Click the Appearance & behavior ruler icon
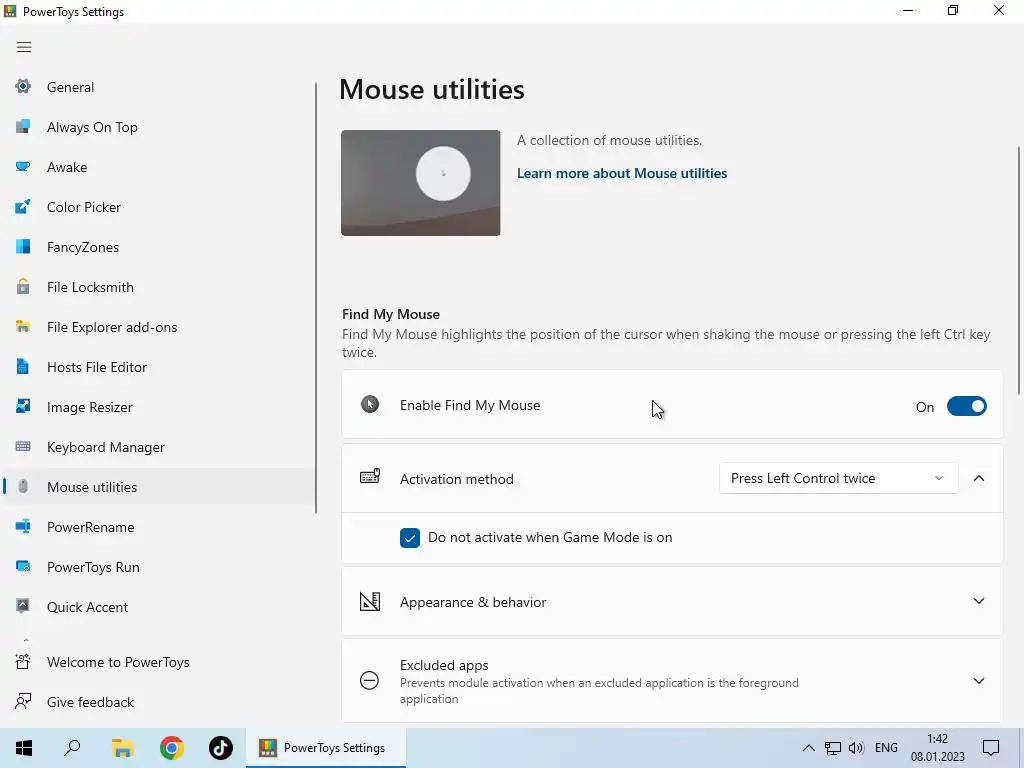The width and height of the screenshot is (1024, 768). pyautogui.click(x=370, y=601)
